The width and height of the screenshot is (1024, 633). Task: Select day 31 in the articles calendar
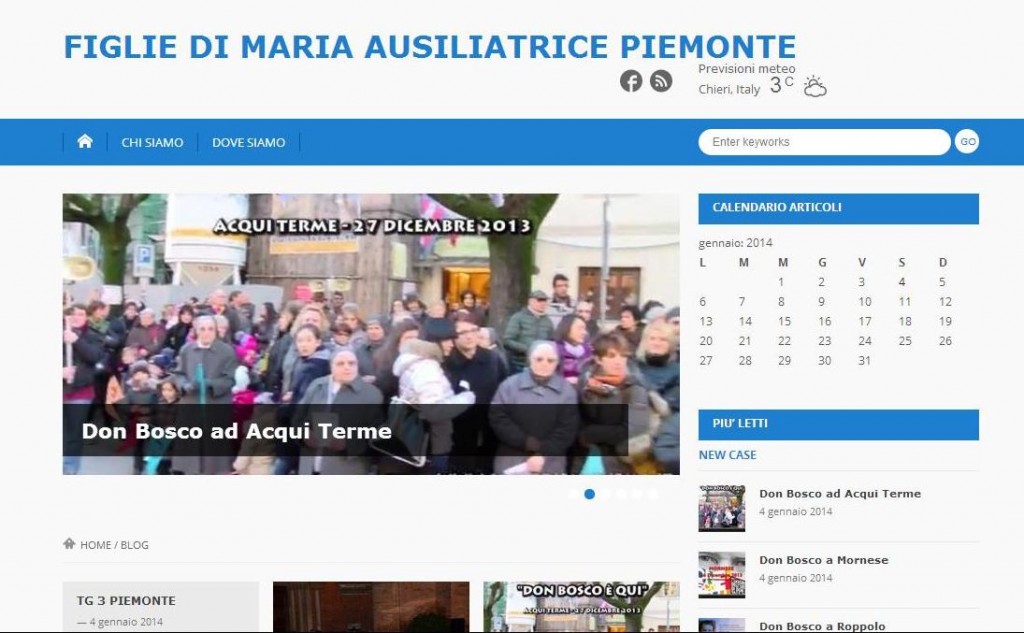click(x=865, y=361)
